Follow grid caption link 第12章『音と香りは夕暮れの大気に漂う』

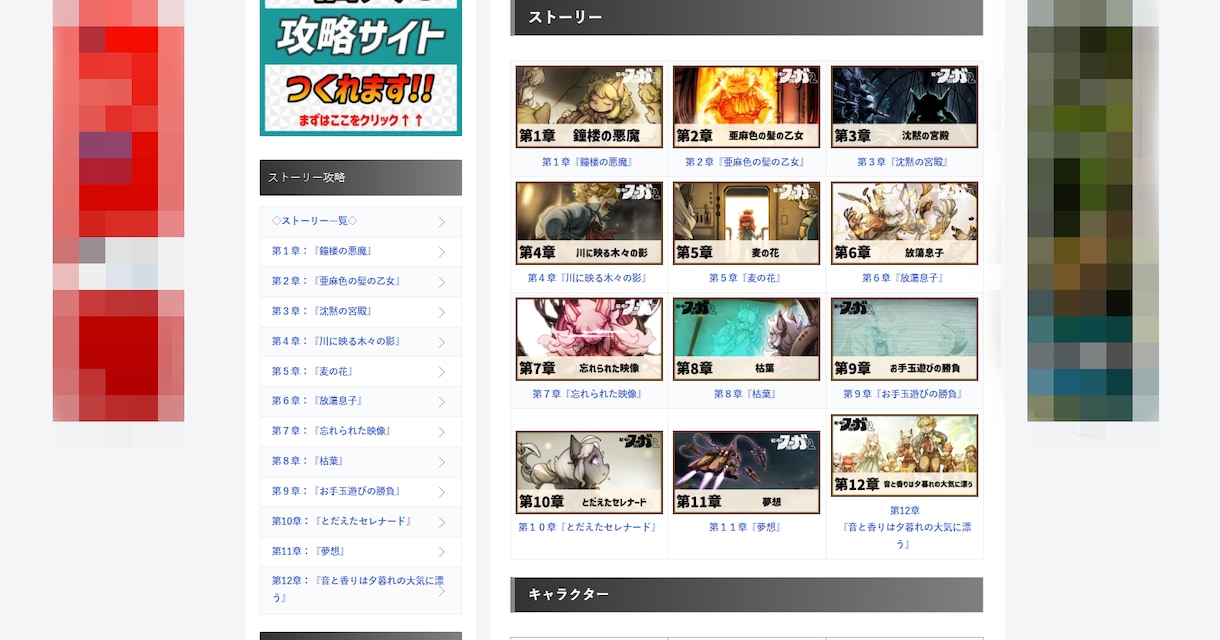pyautogui.click(x=904, y=527)
